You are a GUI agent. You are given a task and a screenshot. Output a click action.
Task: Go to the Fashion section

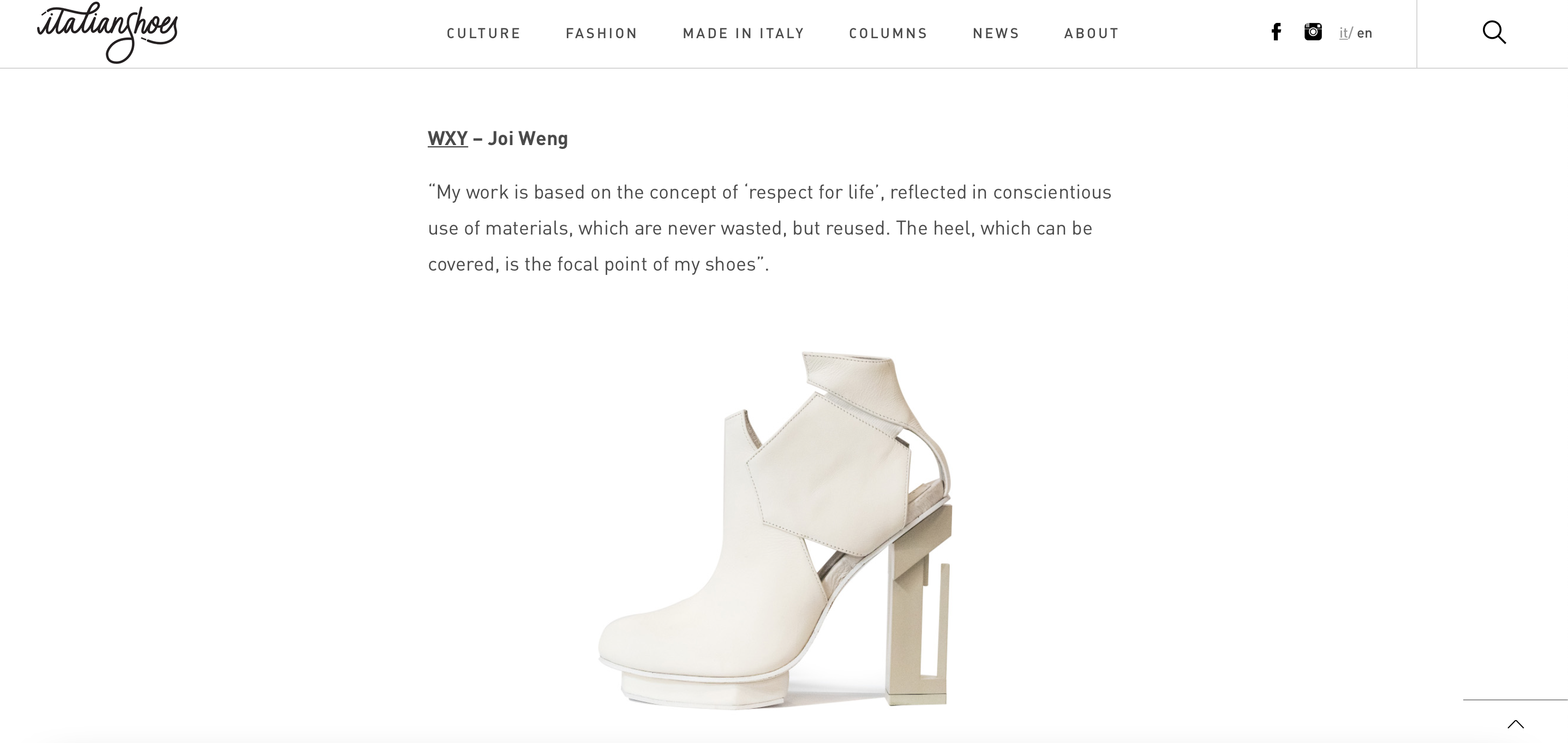[x=601, y=33]
